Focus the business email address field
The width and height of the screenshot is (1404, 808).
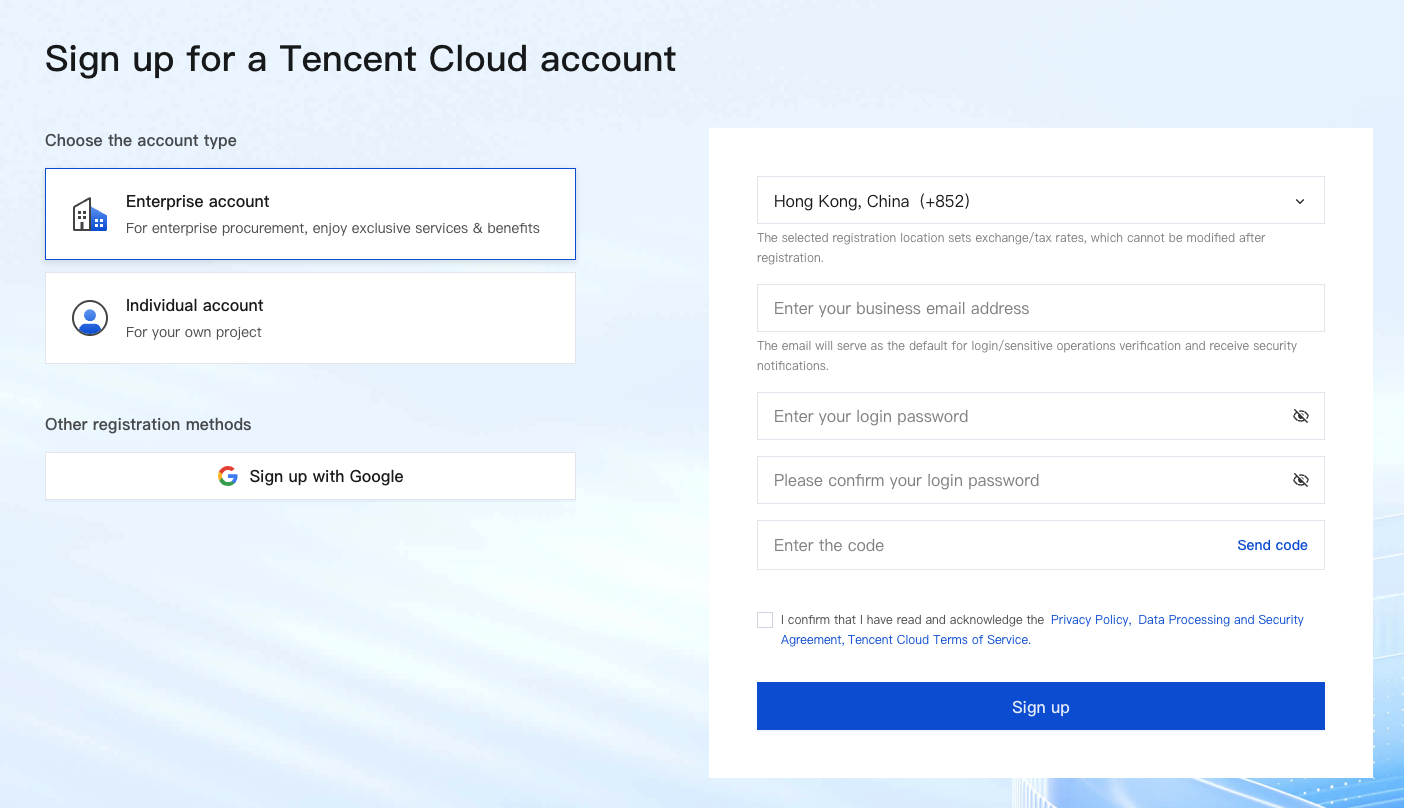1040,308
